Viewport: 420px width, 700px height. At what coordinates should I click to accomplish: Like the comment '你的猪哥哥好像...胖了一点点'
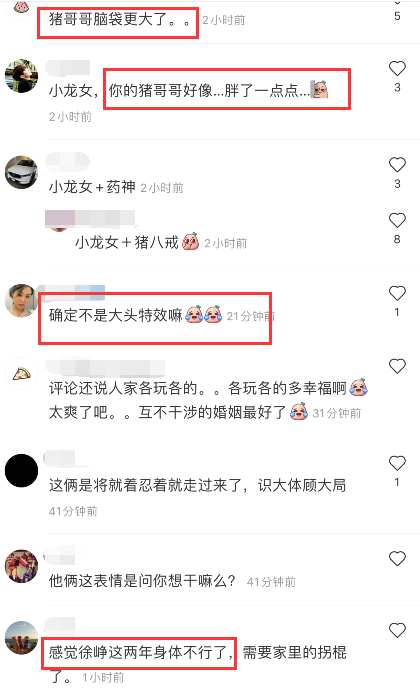click(397, 68)
